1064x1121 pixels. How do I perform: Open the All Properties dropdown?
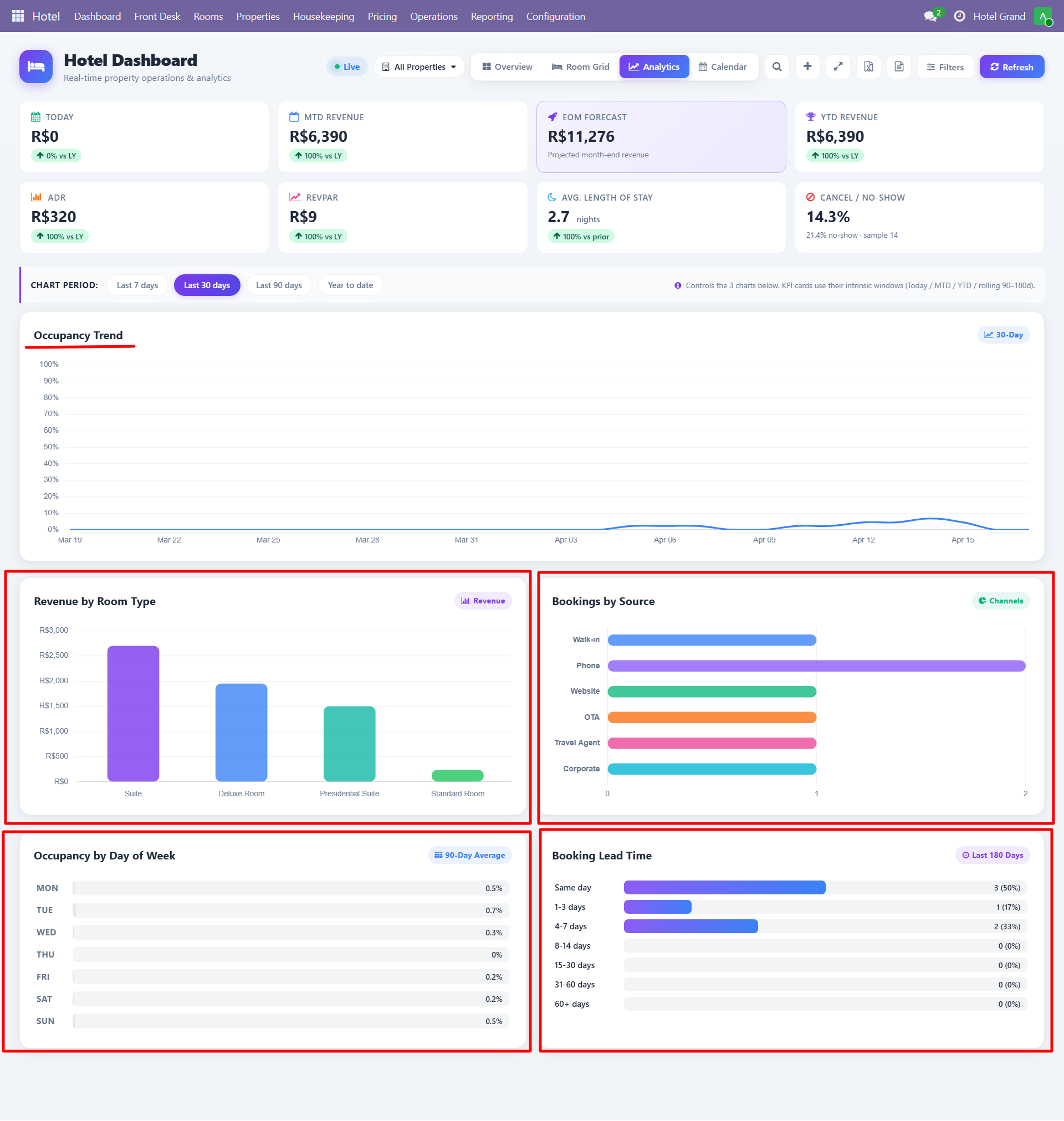418,66
